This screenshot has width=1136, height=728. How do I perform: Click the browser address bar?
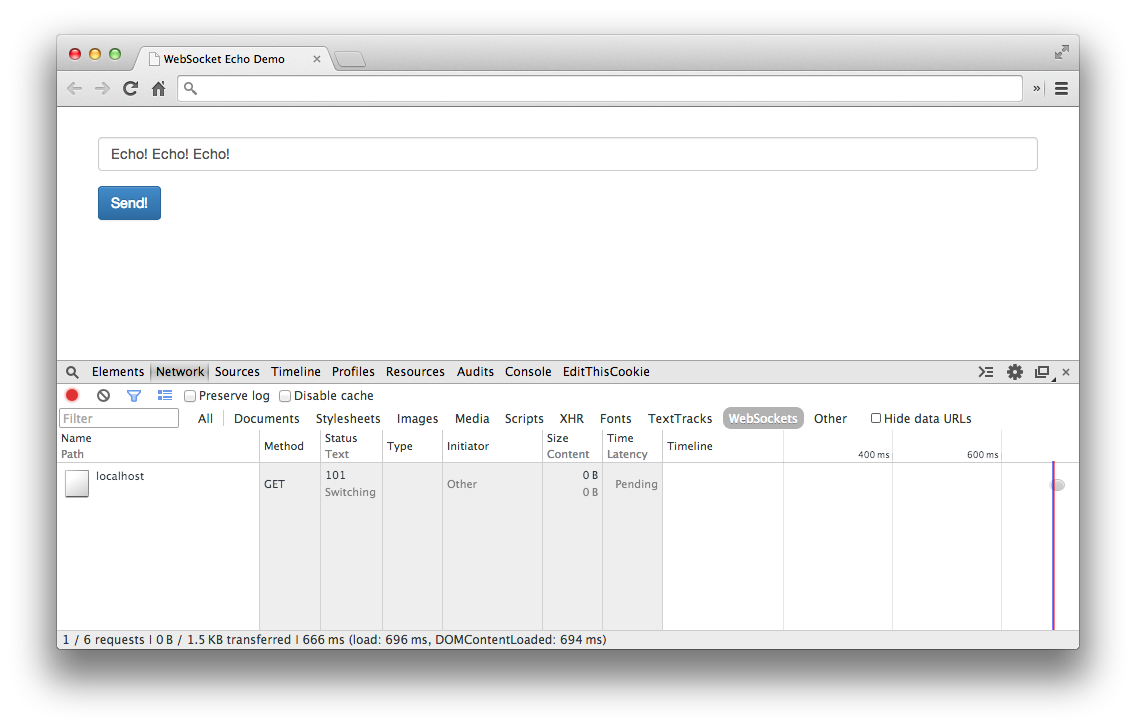tap(600, 88)
